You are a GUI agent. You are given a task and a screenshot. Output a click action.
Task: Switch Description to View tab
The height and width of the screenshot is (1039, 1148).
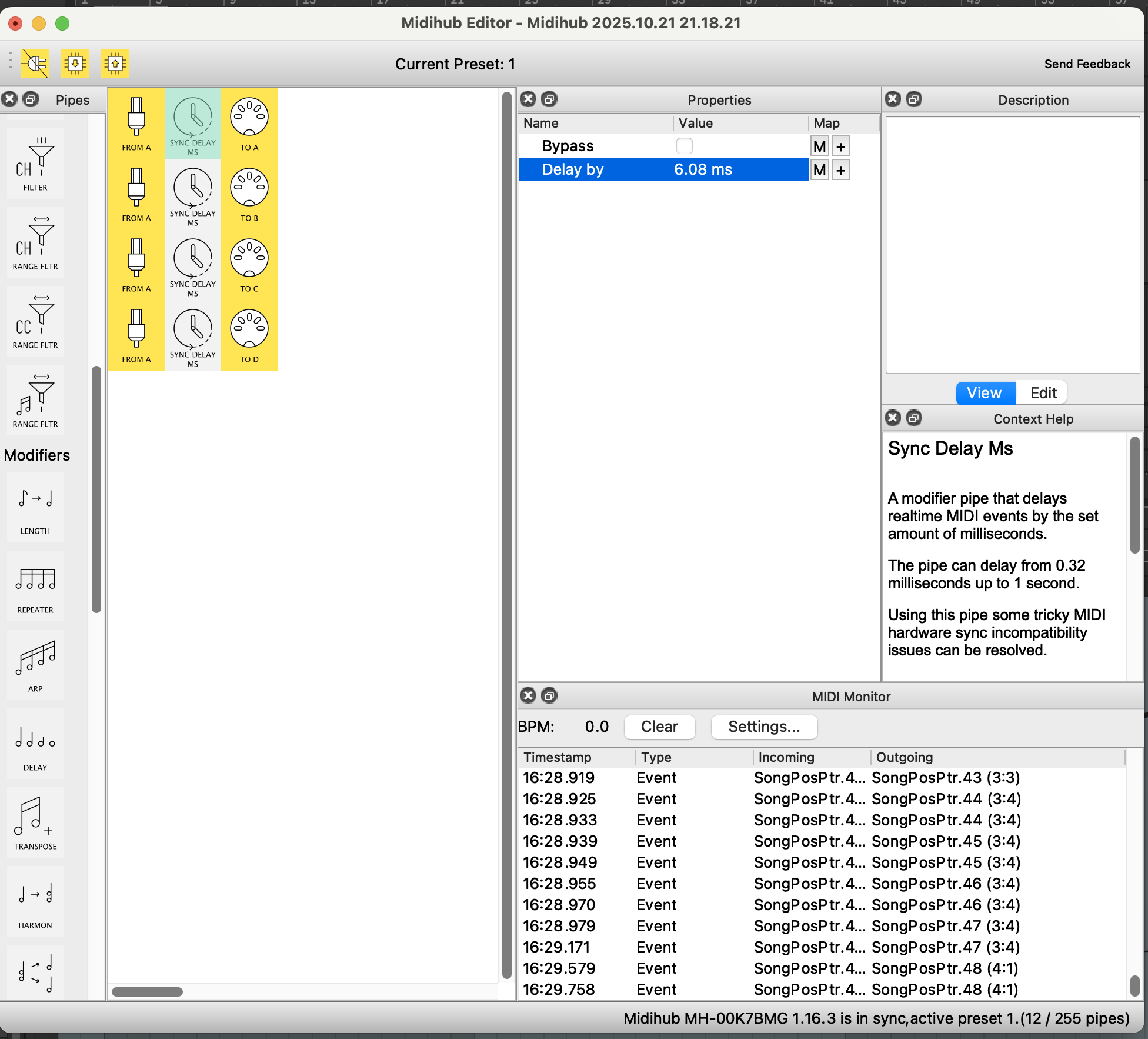[x=985, y=393]
